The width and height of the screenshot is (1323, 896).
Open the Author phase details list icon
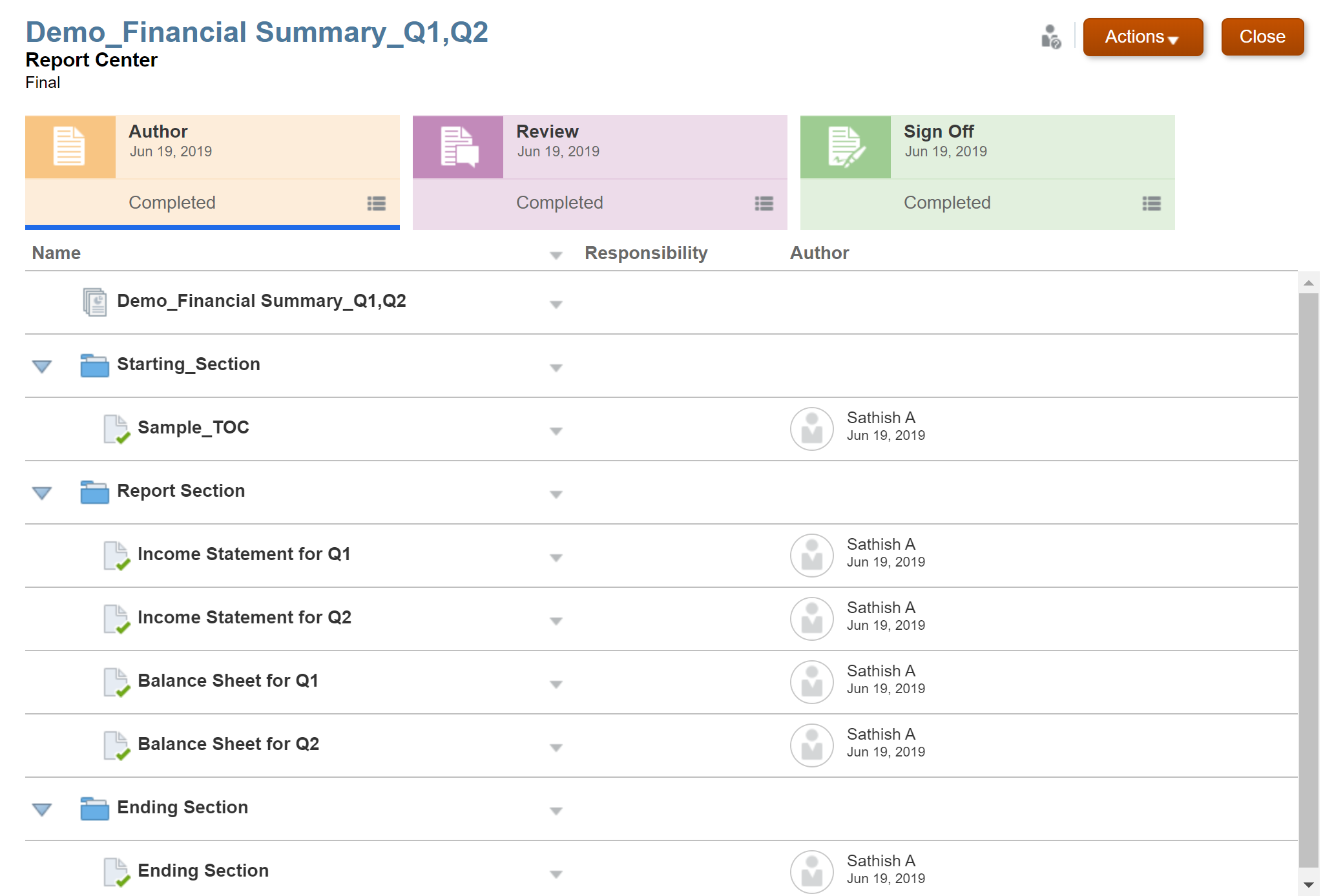tap(377, 203)
